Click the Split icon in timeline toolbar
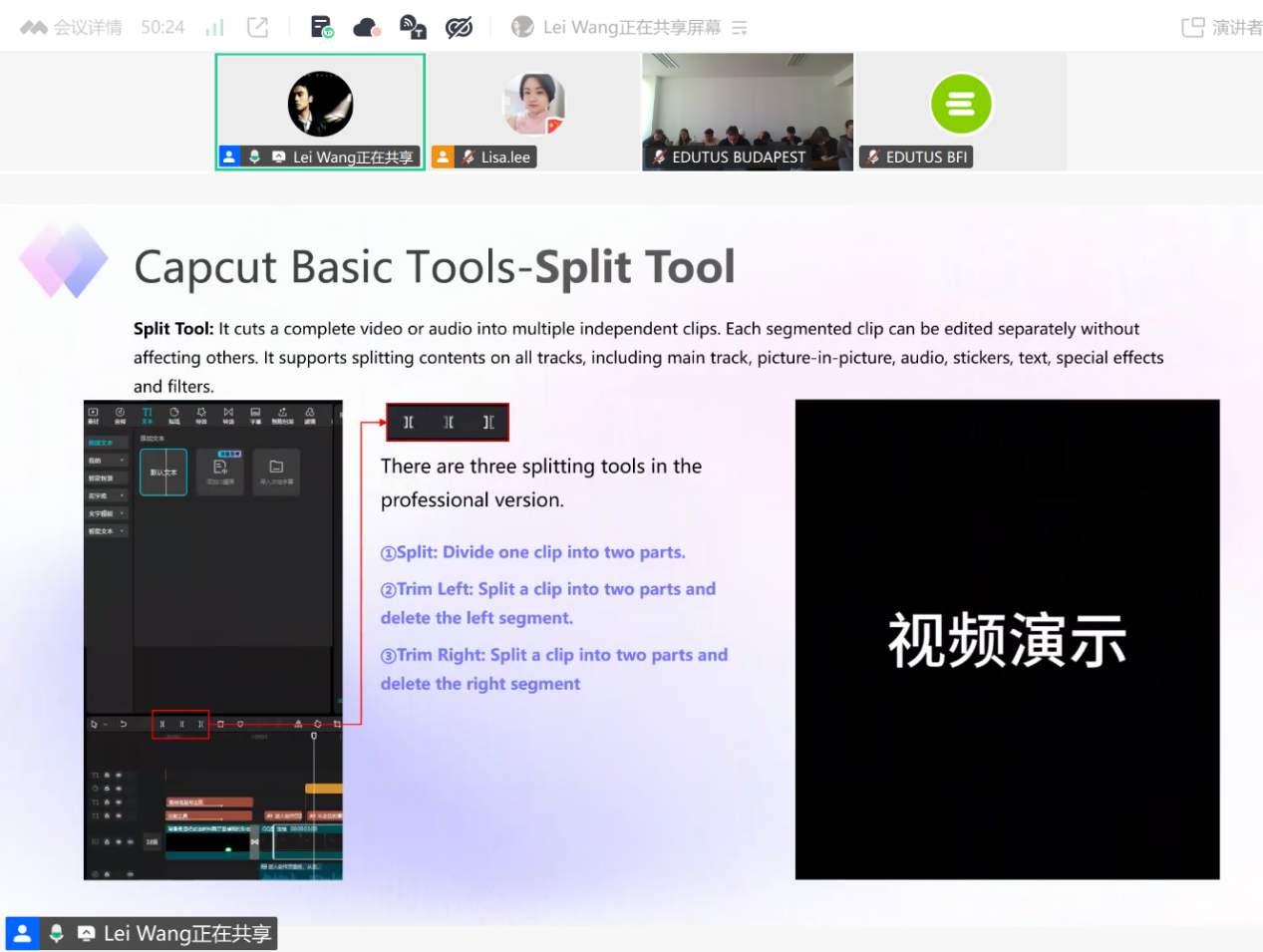Screen dimensions: 1263x952 162,724
